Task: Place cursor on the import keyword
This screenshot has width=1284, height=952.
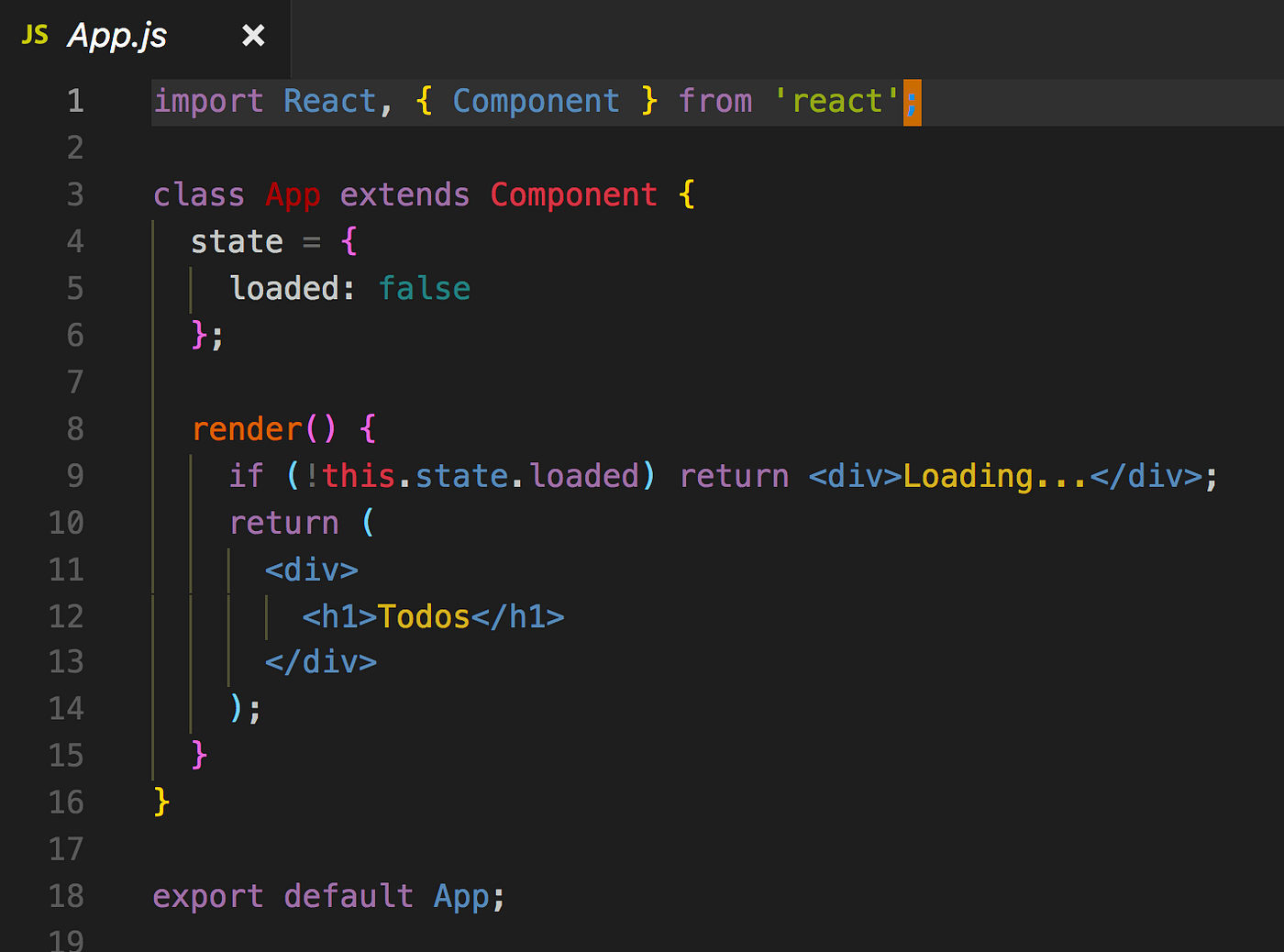Action: click(209, 101)
